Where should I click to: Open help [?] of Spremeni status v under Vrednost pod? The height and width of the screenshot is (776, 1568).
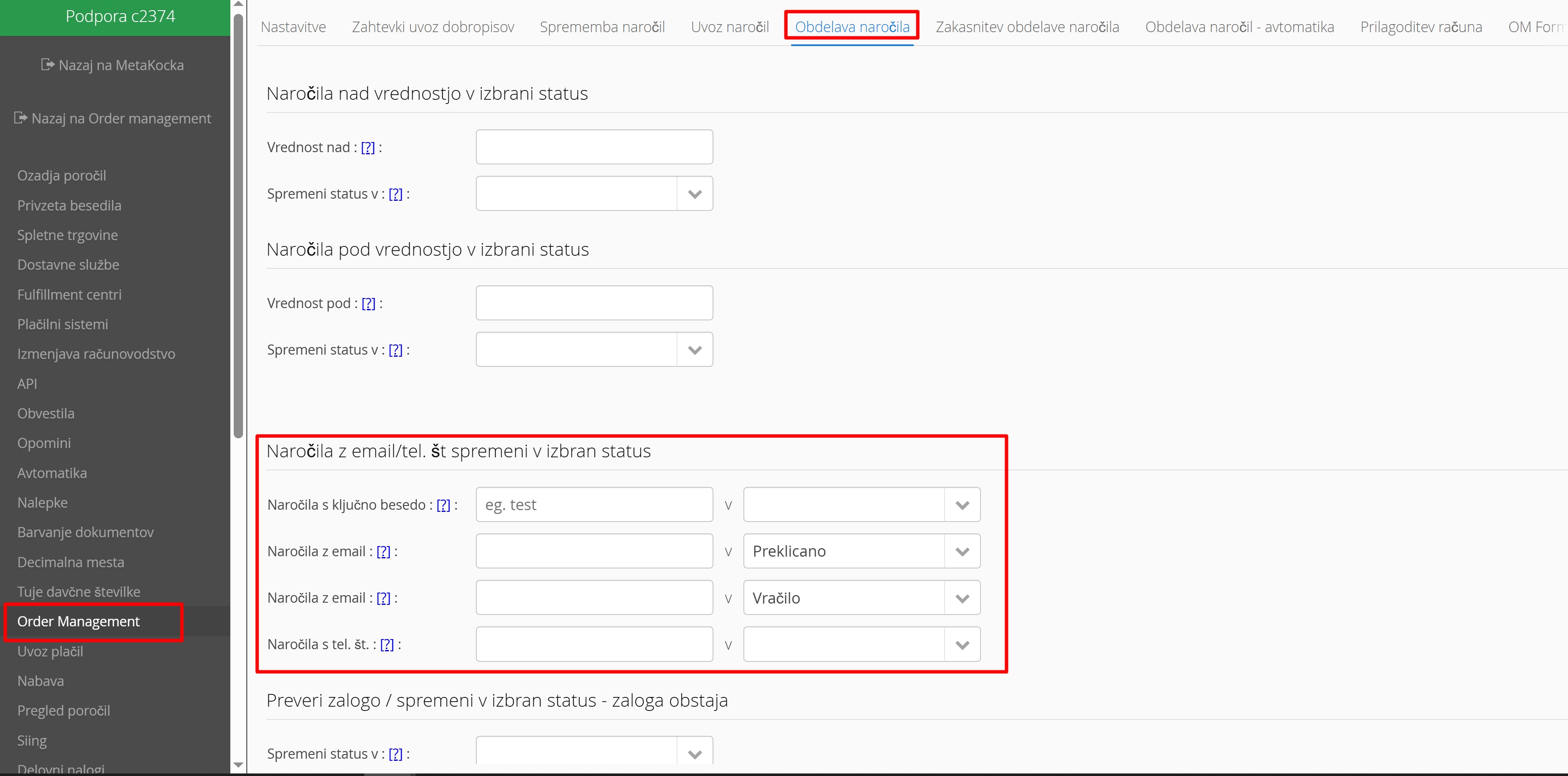[x=395, y=350]
